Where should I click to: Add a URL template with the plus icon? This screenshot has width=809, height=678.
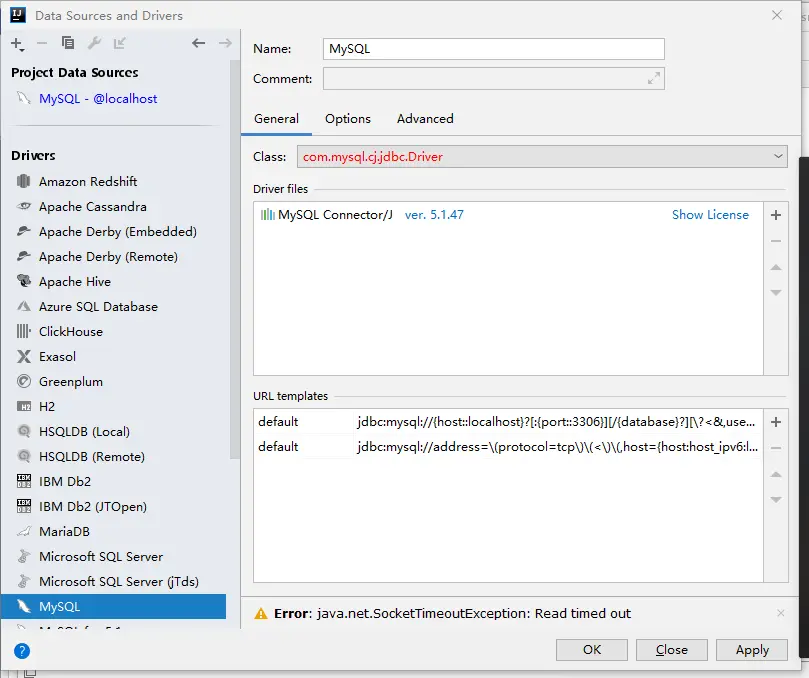click(776, 422)
